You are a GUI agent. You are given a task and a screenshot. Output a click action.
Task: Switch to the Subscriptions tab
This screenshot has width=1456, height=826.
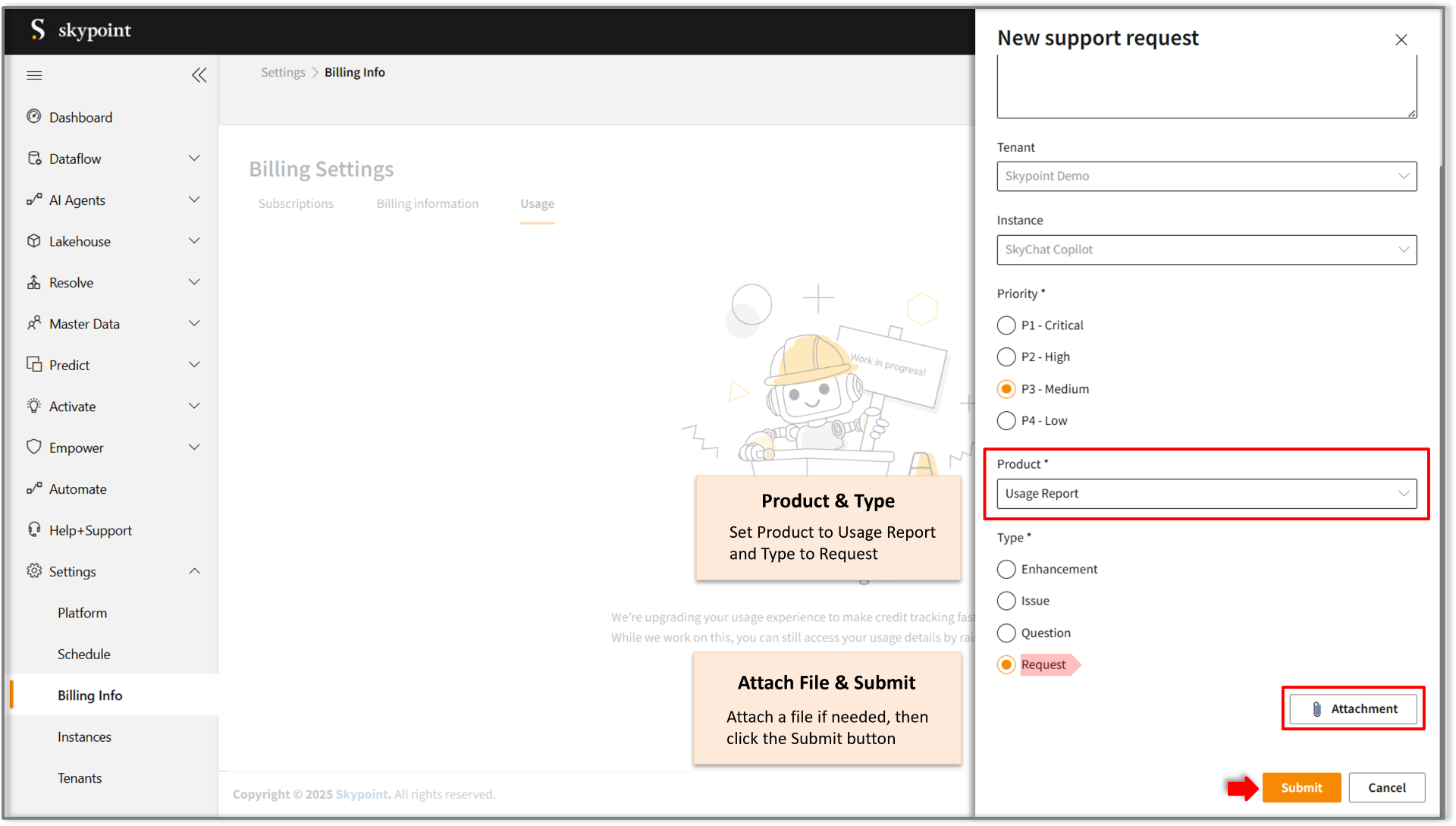(296, 203)
